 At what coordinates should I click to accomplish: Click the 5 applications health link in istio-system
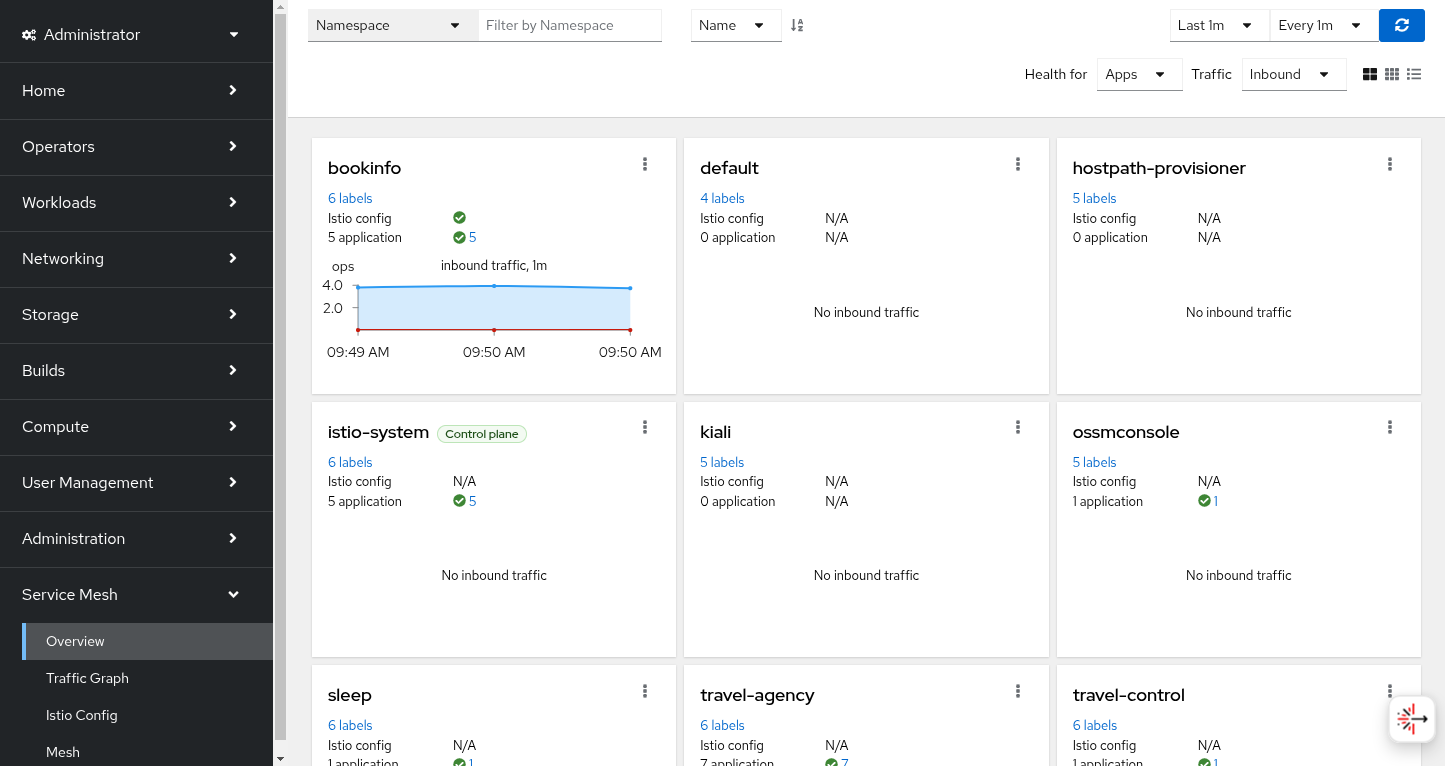472,501
